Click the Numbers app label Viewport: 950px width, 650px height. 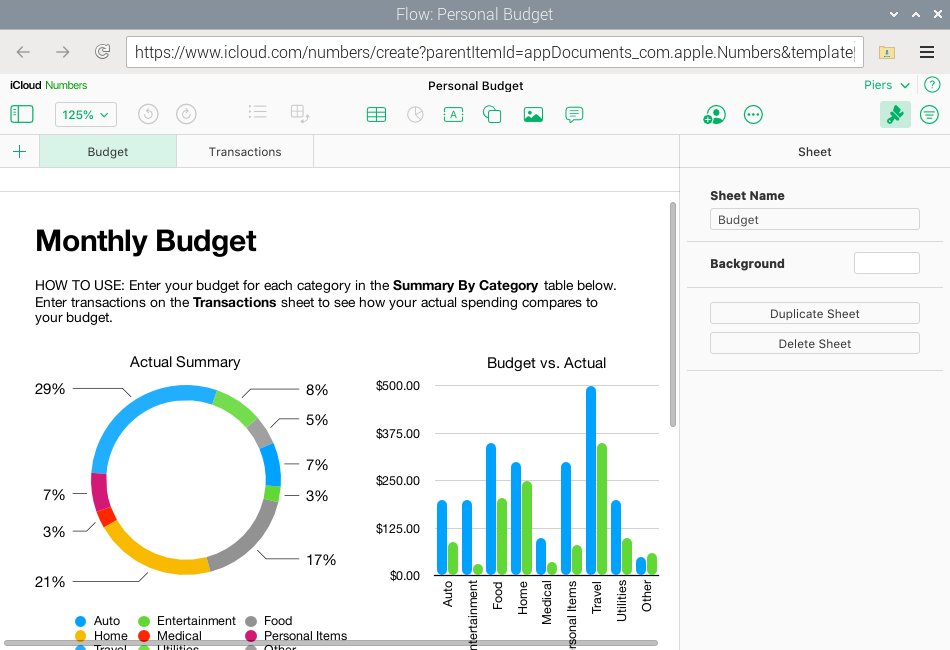point(66,85)
